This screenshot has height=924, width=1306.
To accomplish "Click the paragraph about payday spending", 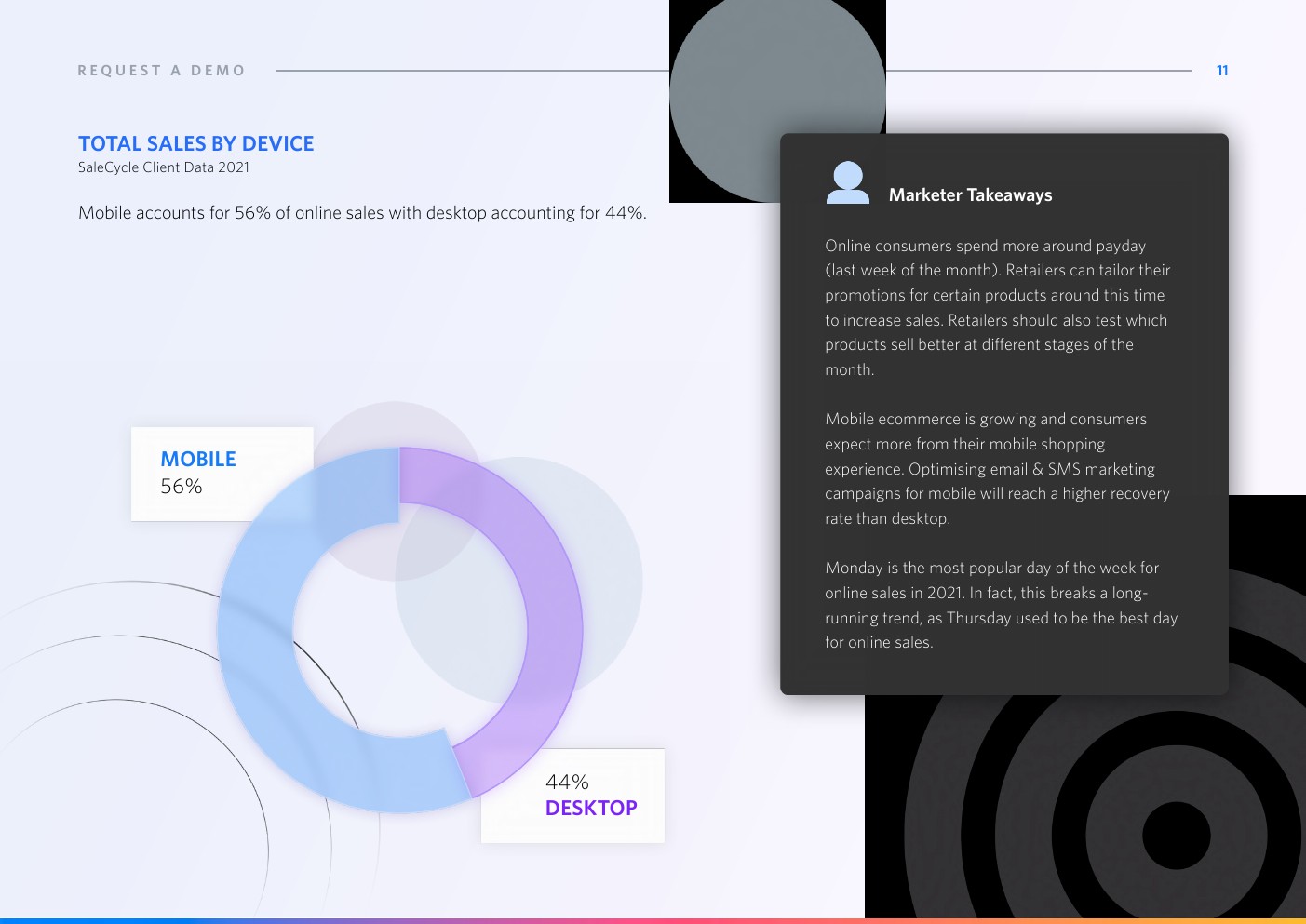I will click(996, 307).
